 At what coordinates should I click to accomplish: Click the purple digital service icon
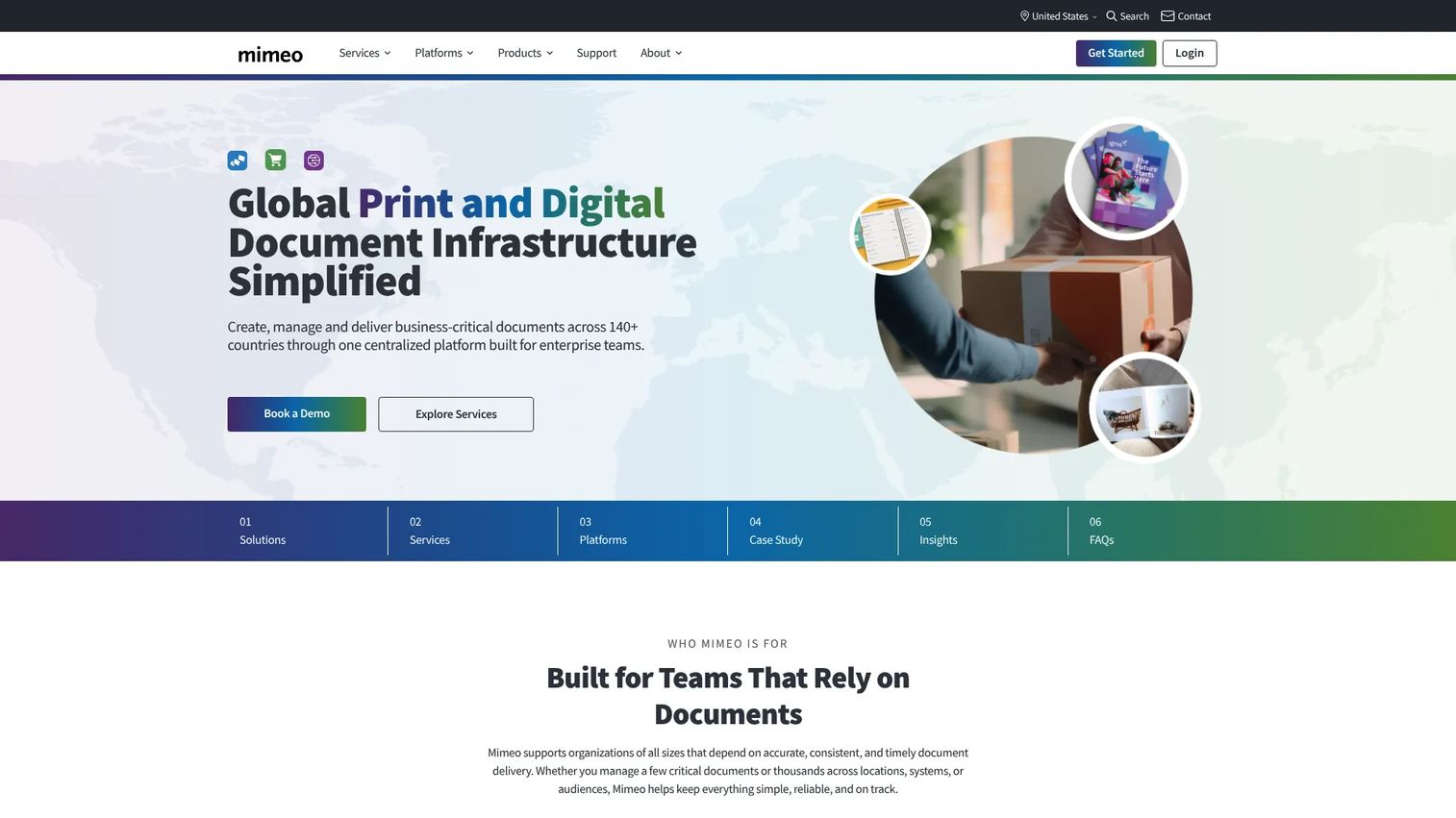tap(314, 161)
